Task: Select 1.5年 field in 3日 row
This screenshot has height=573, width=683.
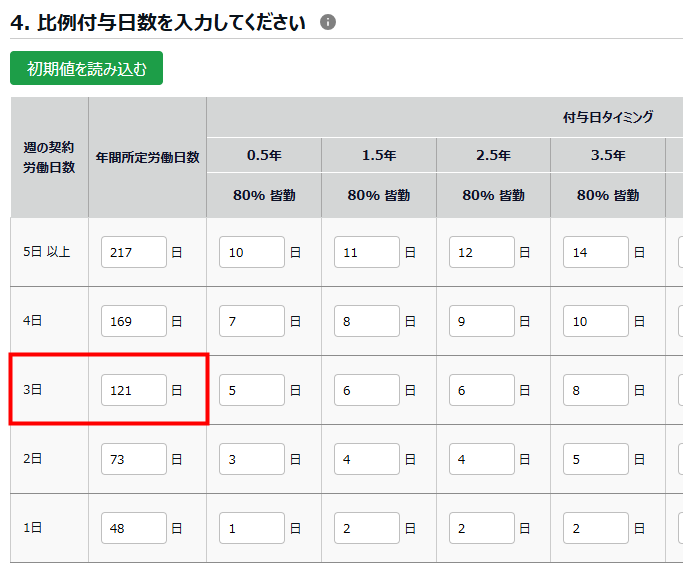Action: pos(367,390)
